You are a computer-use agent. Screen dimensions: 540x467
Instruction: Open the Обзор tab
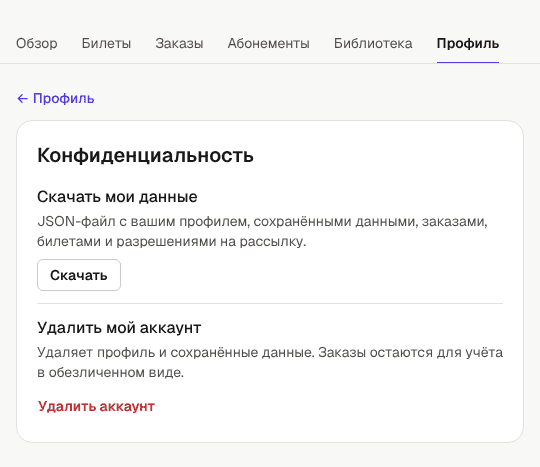coord(37,43)
